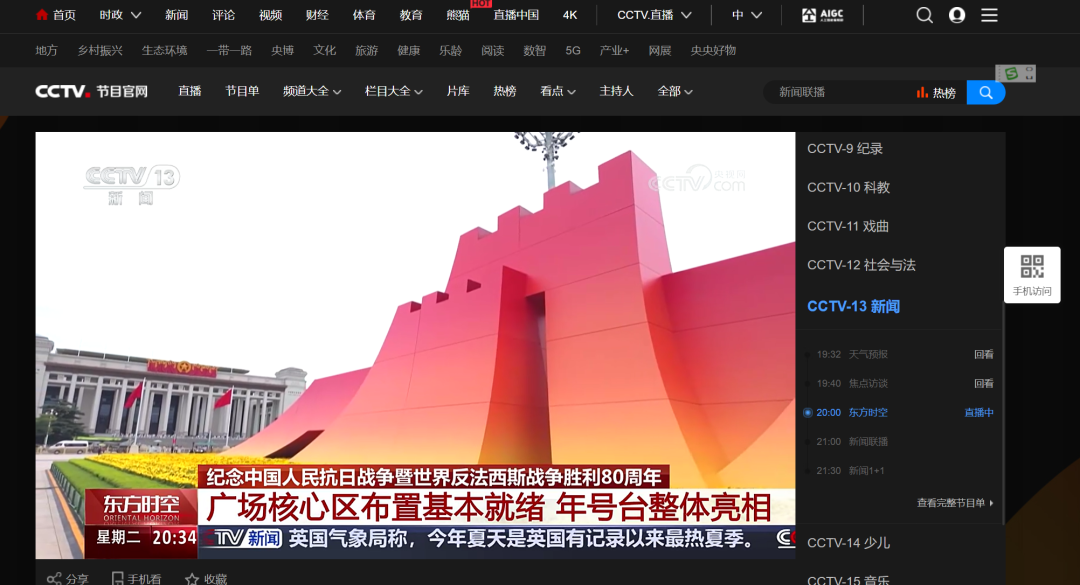Viewport: 1080px width, 585px height.
Task: Click the 热榜 hot list toggle in search bar
Action: pos(936,91)
